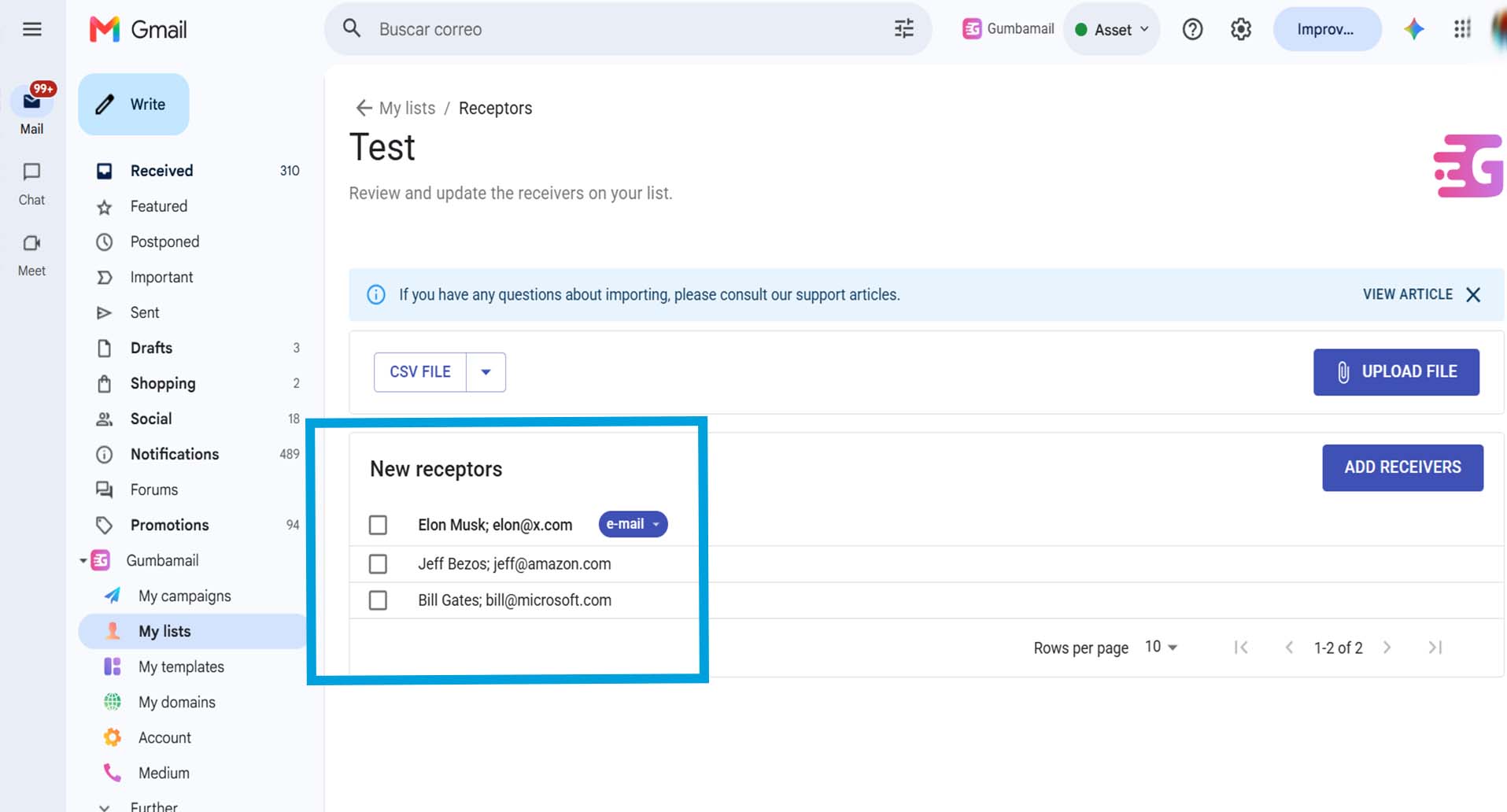Open the Asset status dropdown

(x=1112, y=30)
